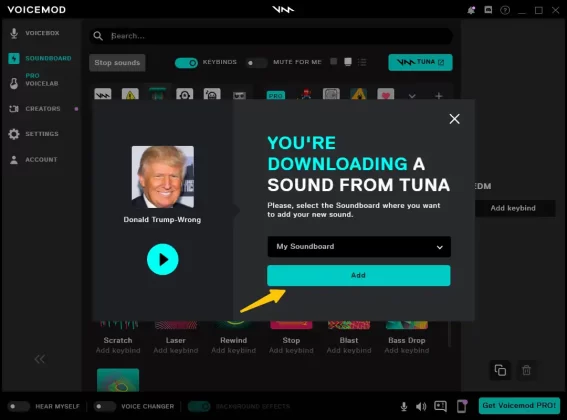567x420 pixels.
Task: Toggle the Keybinds switch
Action: point(186,63)
